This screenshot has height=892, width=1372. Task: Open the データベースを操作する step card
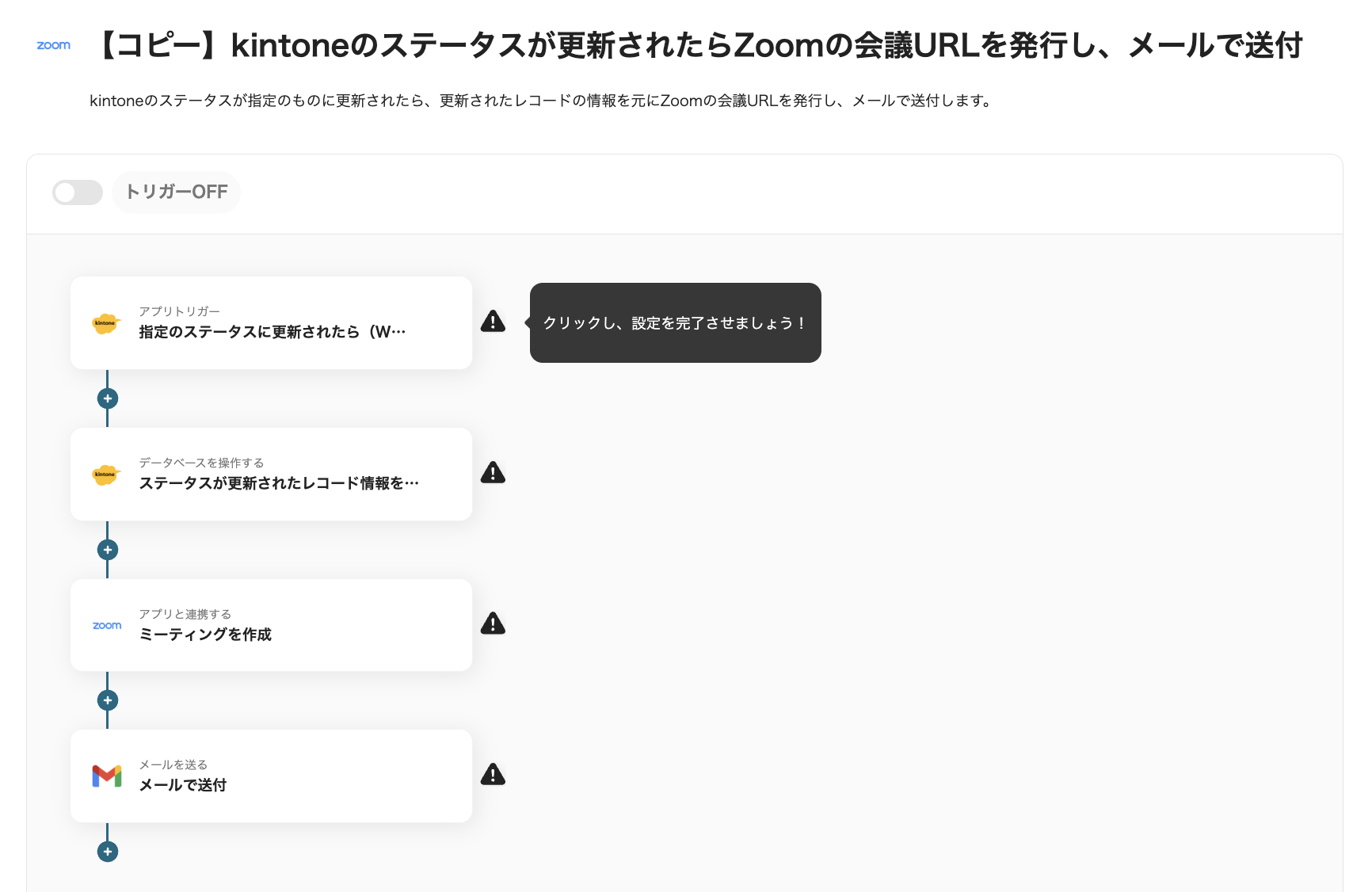(x=272, y=475)
